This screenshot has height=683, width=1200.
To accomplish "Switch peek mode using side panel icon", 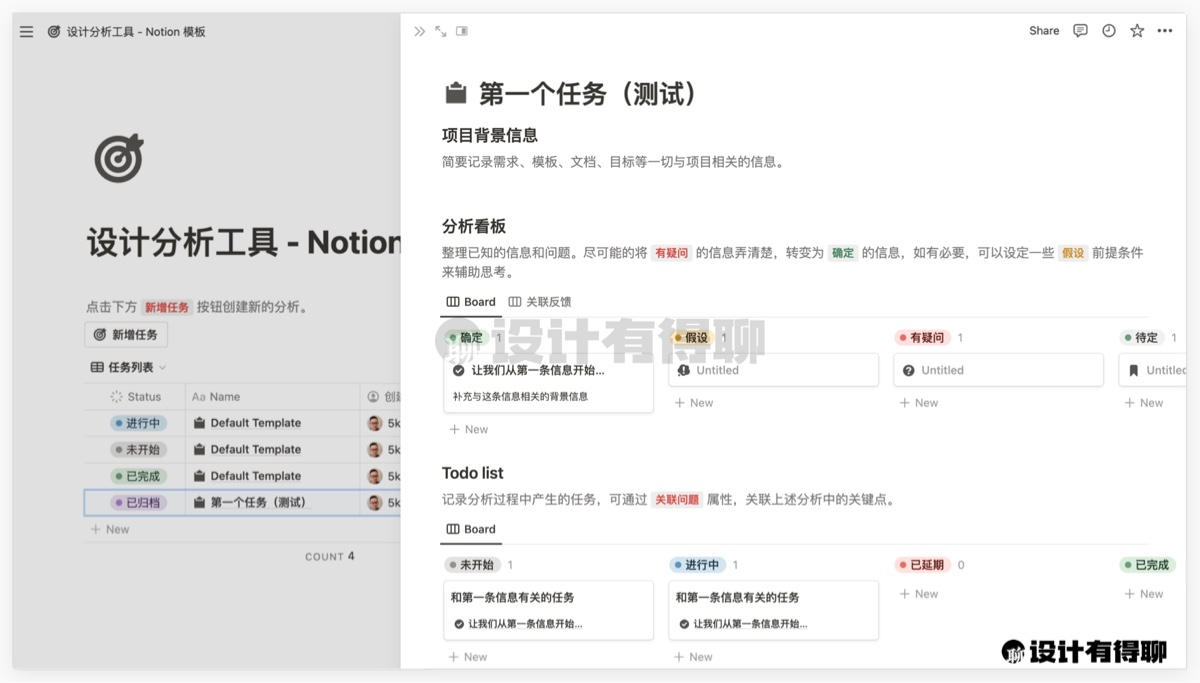I will pos(462,31).
